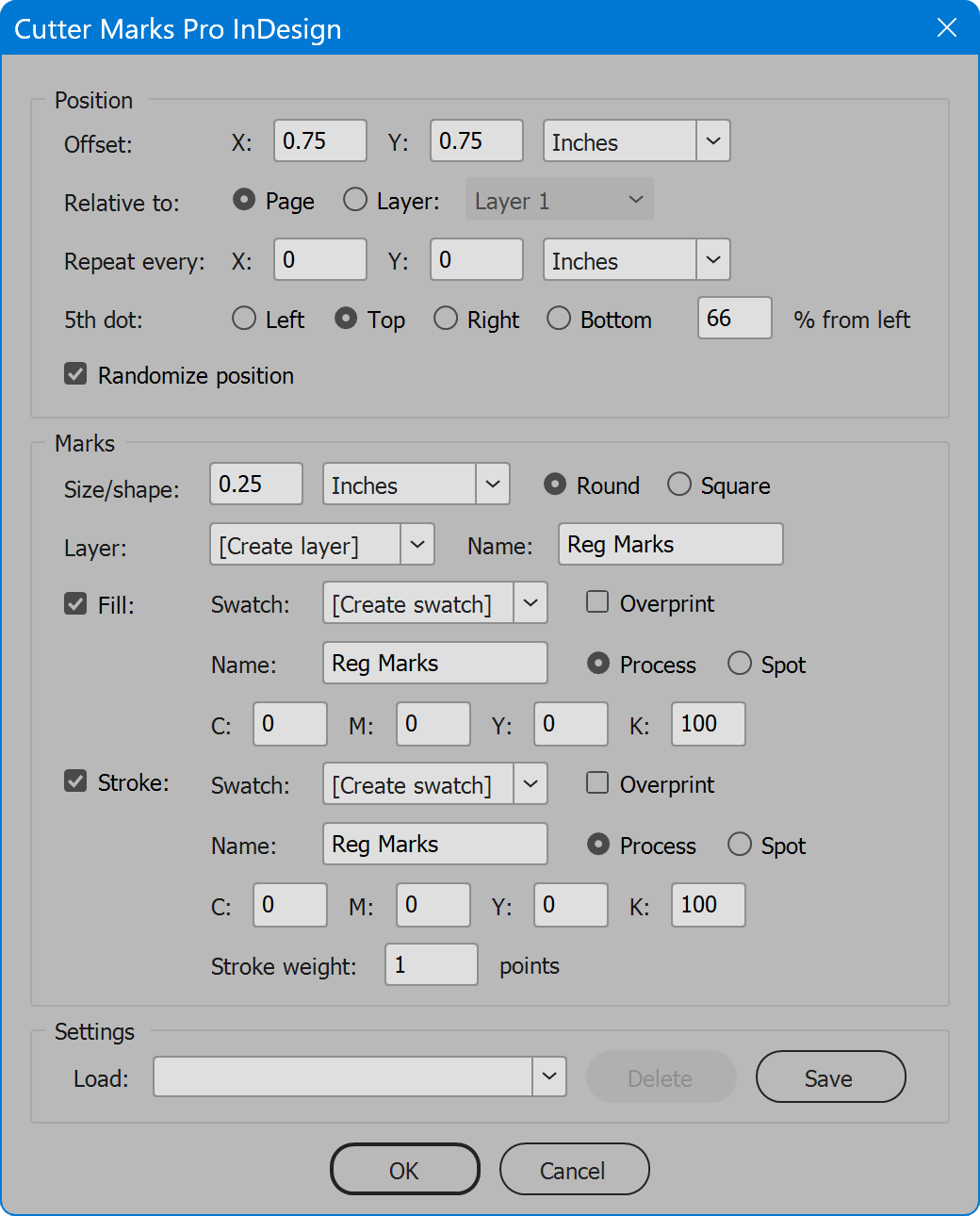This screenshot has height=1216, width=980.
Task: Choose Spot for the Fill color type
Action: coord(740,664)
